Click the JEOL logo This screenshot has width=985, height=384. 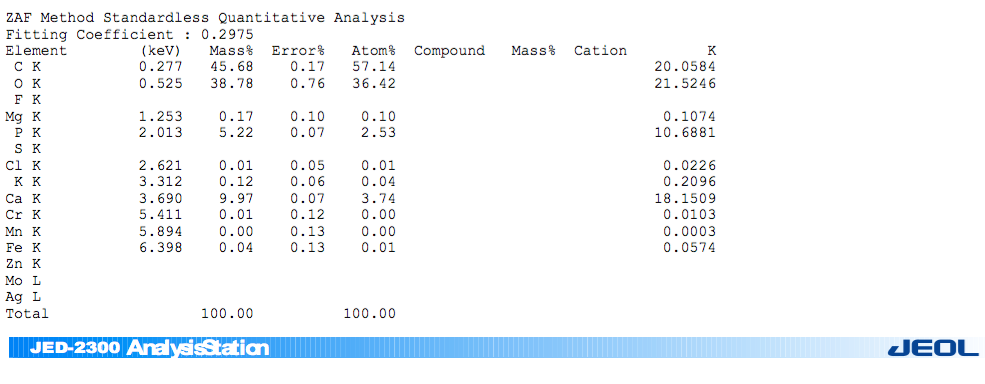(933, 348)
